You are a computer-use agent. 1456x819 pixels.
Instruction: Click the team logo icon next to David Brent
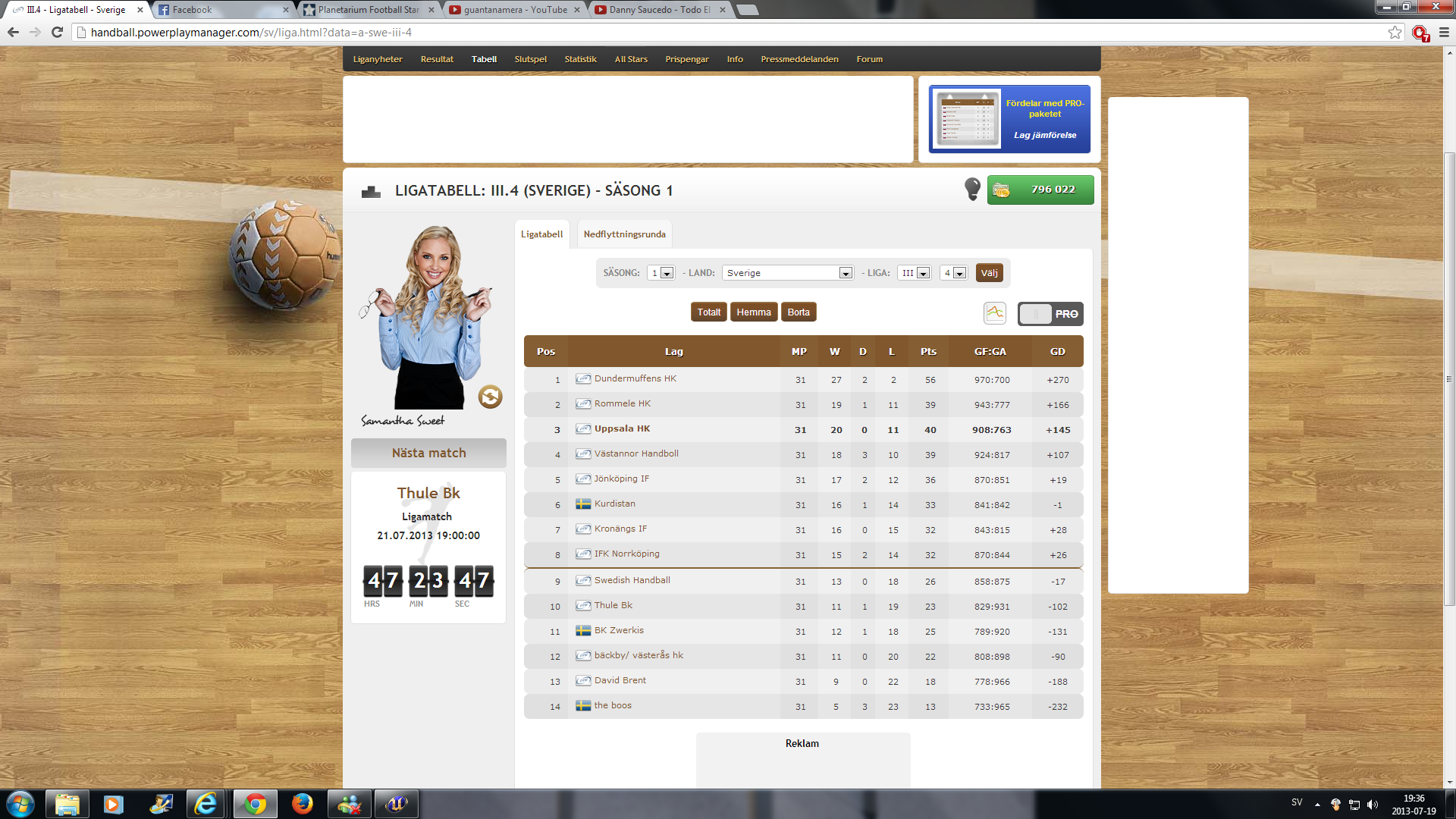click(x=583, y=680)
